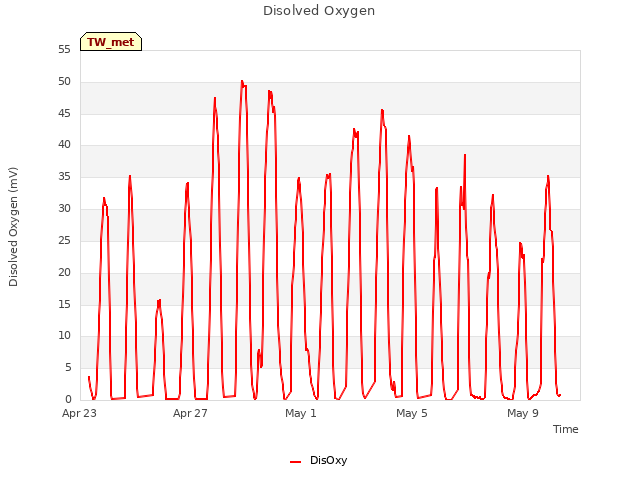Click the 25 y-axis tick label
This screenshot has height=480, width=640.
coord(64,240)
